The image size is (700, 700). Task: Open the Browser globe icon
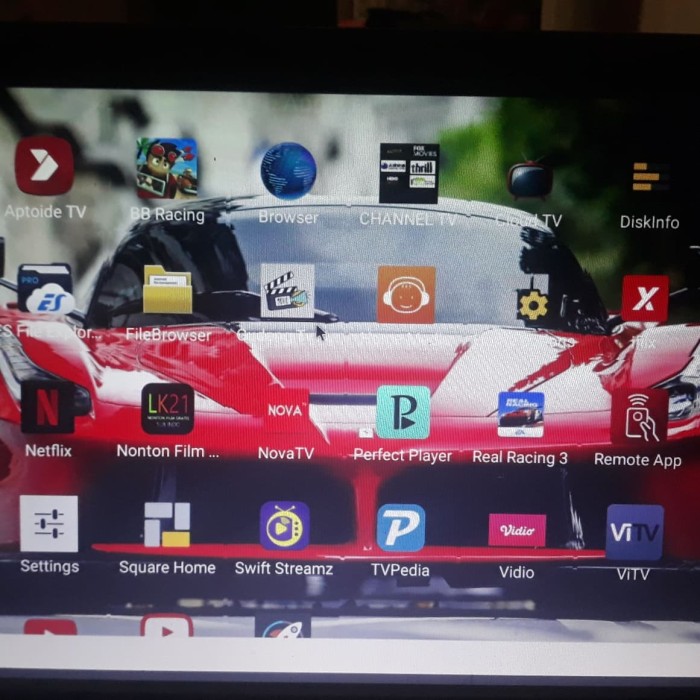coord(288,170)
